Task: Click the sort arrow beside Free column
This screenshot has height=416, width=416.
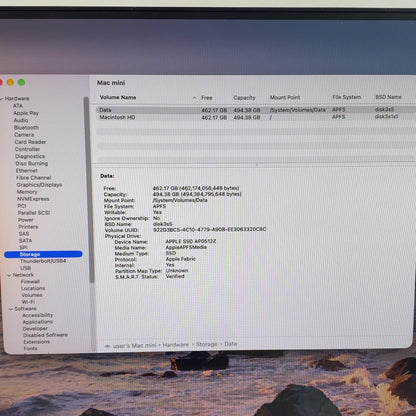Action: coord(194,98)
